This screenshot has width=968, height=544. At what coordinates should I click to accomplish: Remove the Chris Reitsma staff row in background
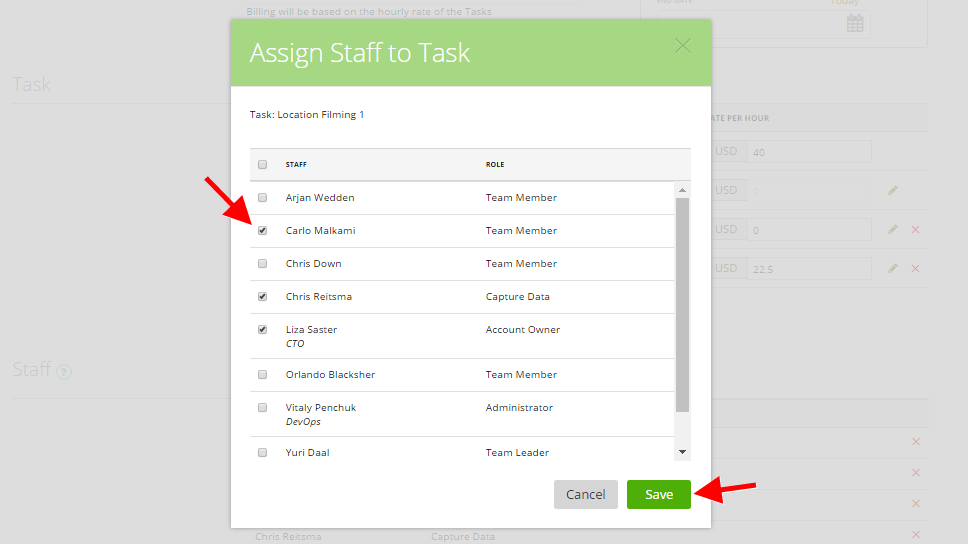coord(916,535)
